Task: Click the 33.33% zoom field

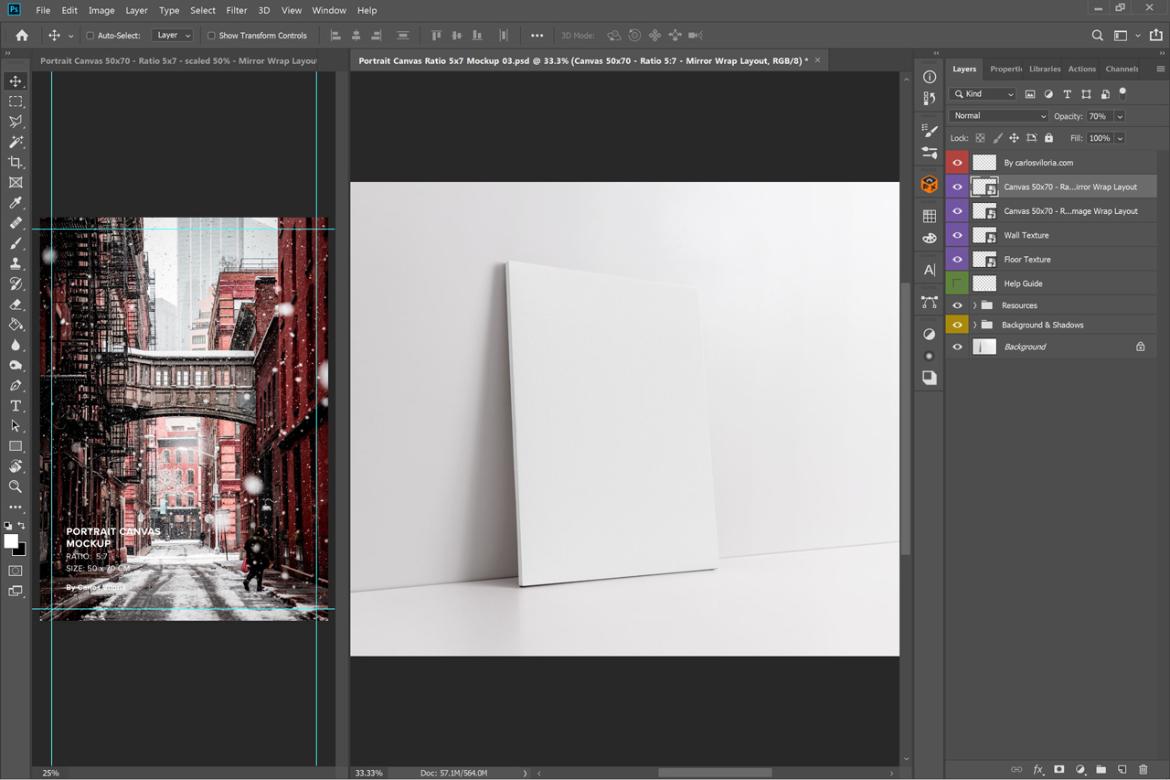Action: 369,773
